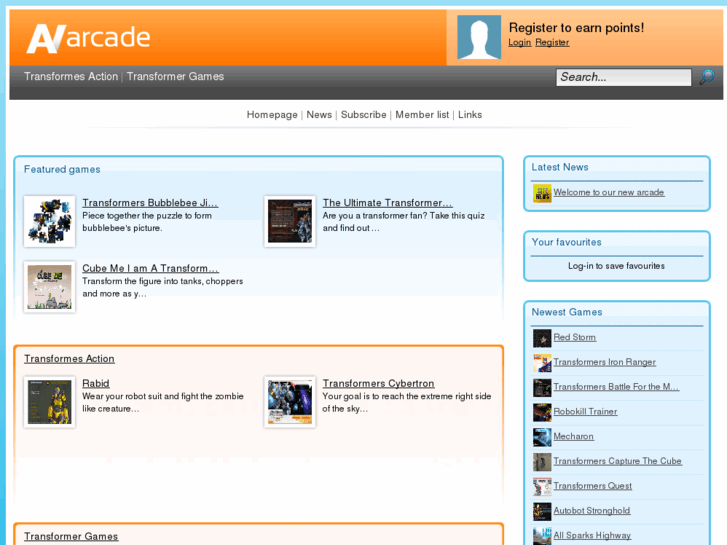
Task: Open the Transformers Quest link
Action: click(x=593, y=486)
